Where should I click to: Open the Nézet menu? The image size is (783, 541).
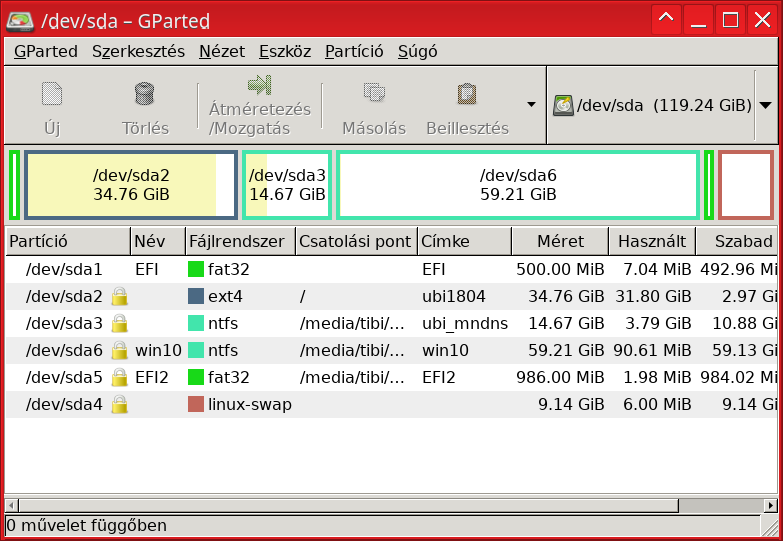tap(222, 51)
